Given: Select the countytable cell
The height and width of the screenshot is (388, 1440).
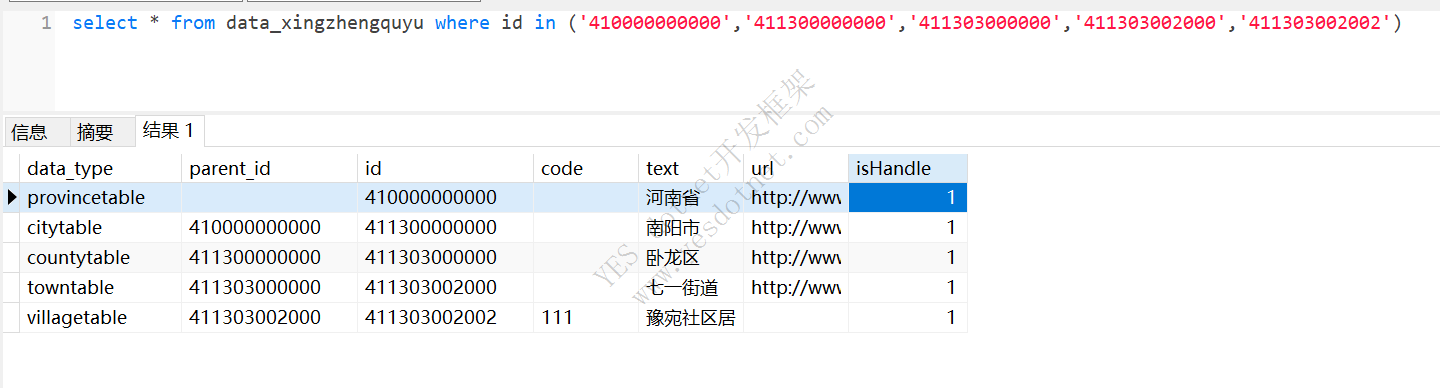Looking at the screenshot, I should click(x=100, y=258).
